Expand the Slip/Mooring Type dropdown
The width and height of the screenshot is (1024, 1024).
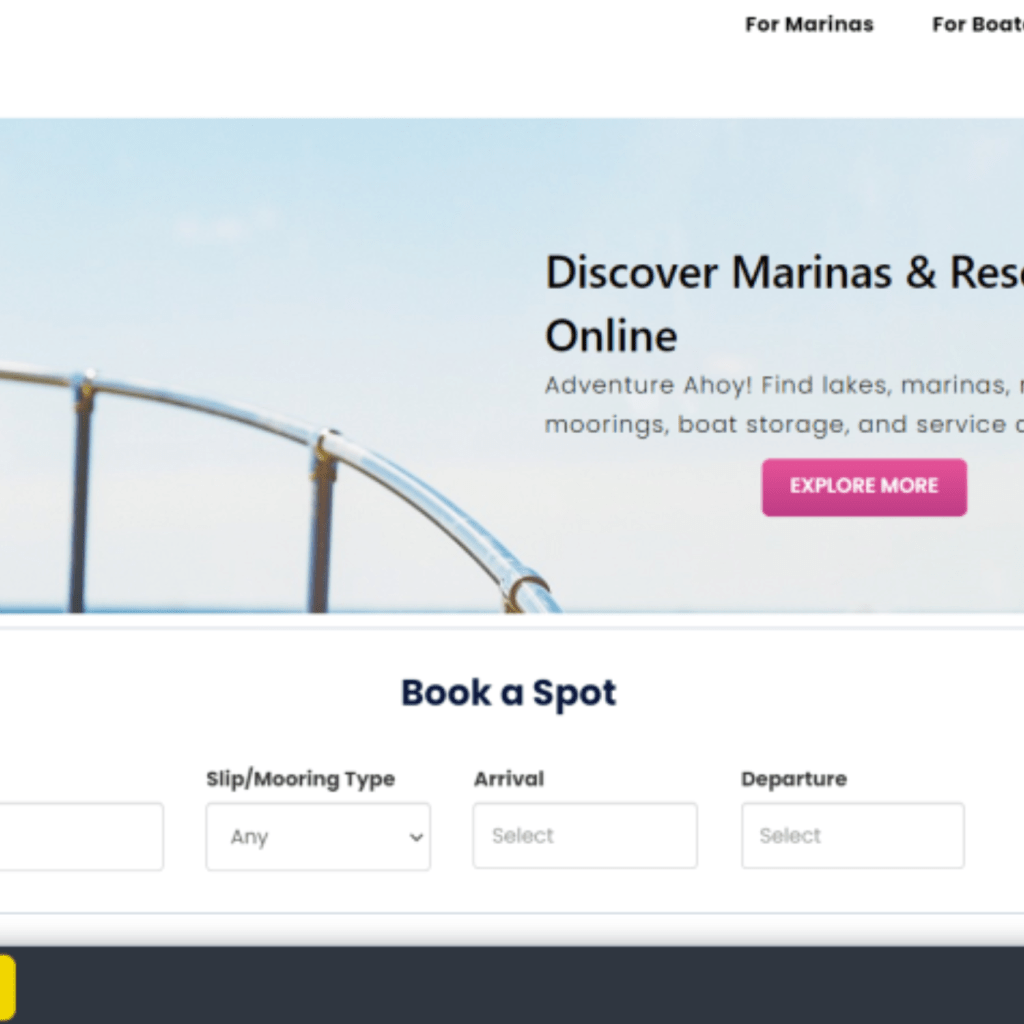(x=318, y=836)
